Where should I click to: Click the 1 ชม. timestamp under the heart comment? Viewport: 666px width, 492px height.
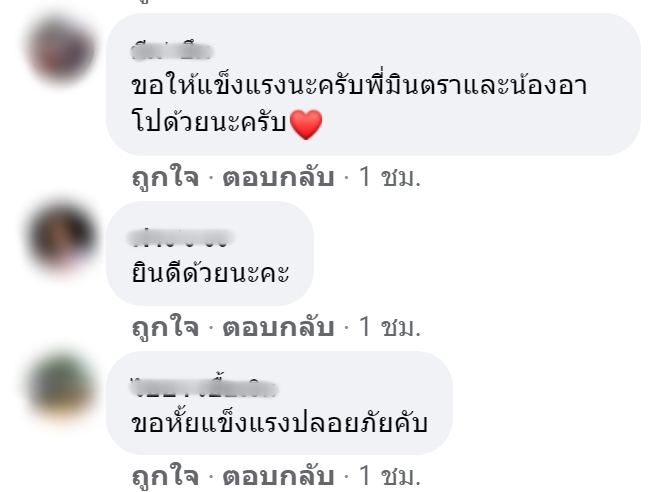pos(390,177)
